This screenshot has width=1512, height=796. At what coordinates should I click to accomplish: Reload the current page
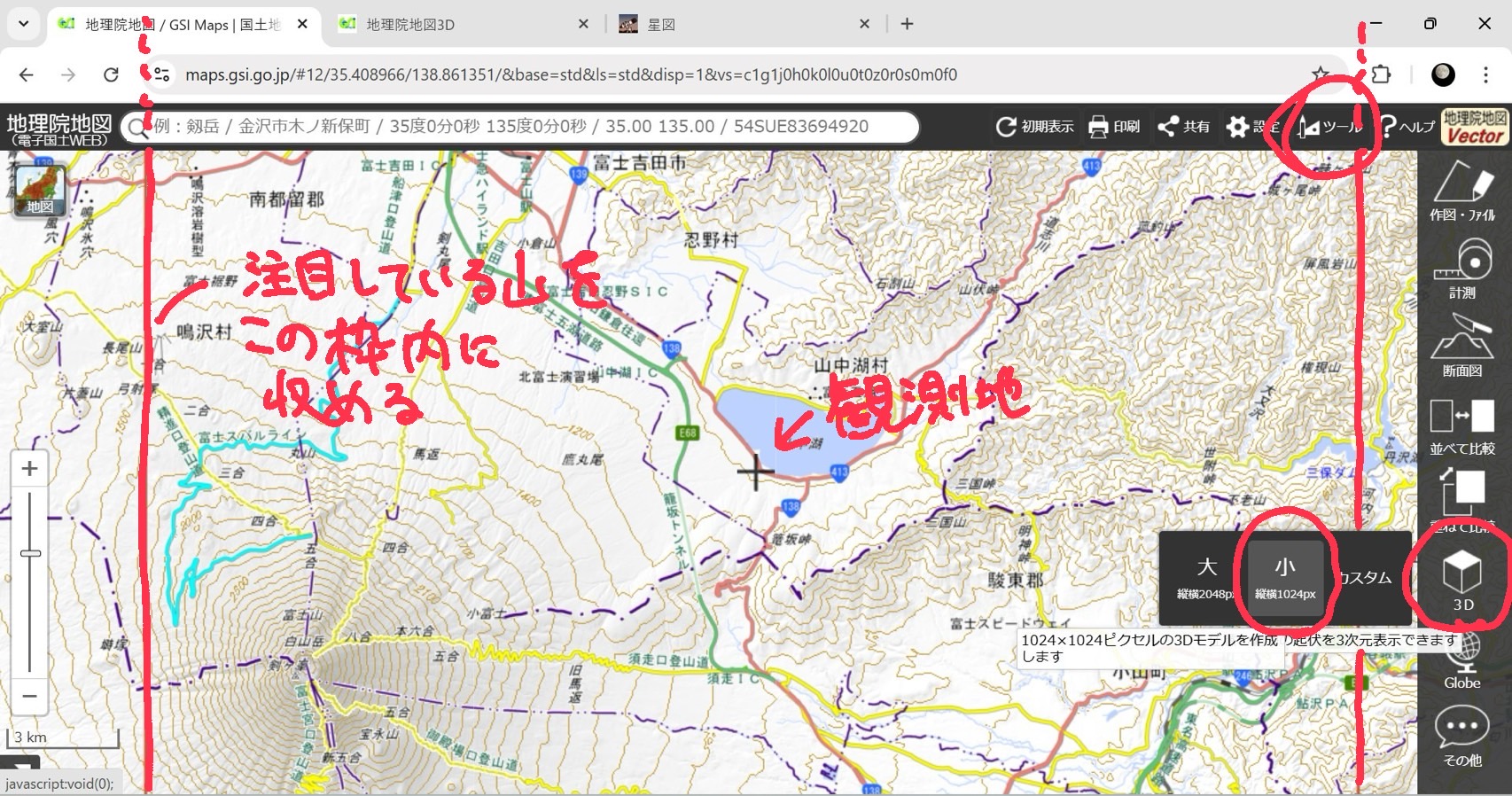[x=111, y=74]
